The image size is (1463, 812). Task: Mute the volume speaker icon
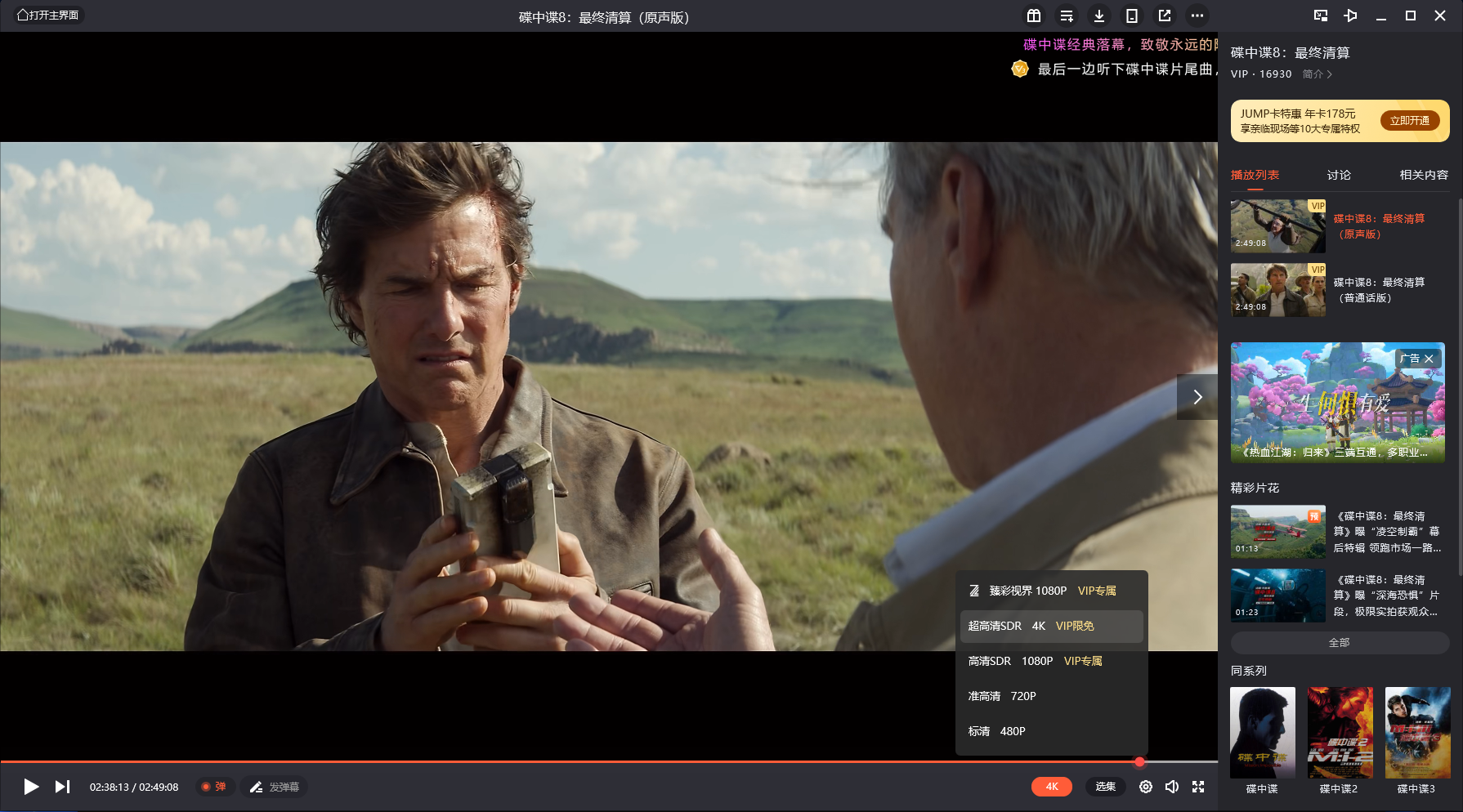click(1172, 787)
